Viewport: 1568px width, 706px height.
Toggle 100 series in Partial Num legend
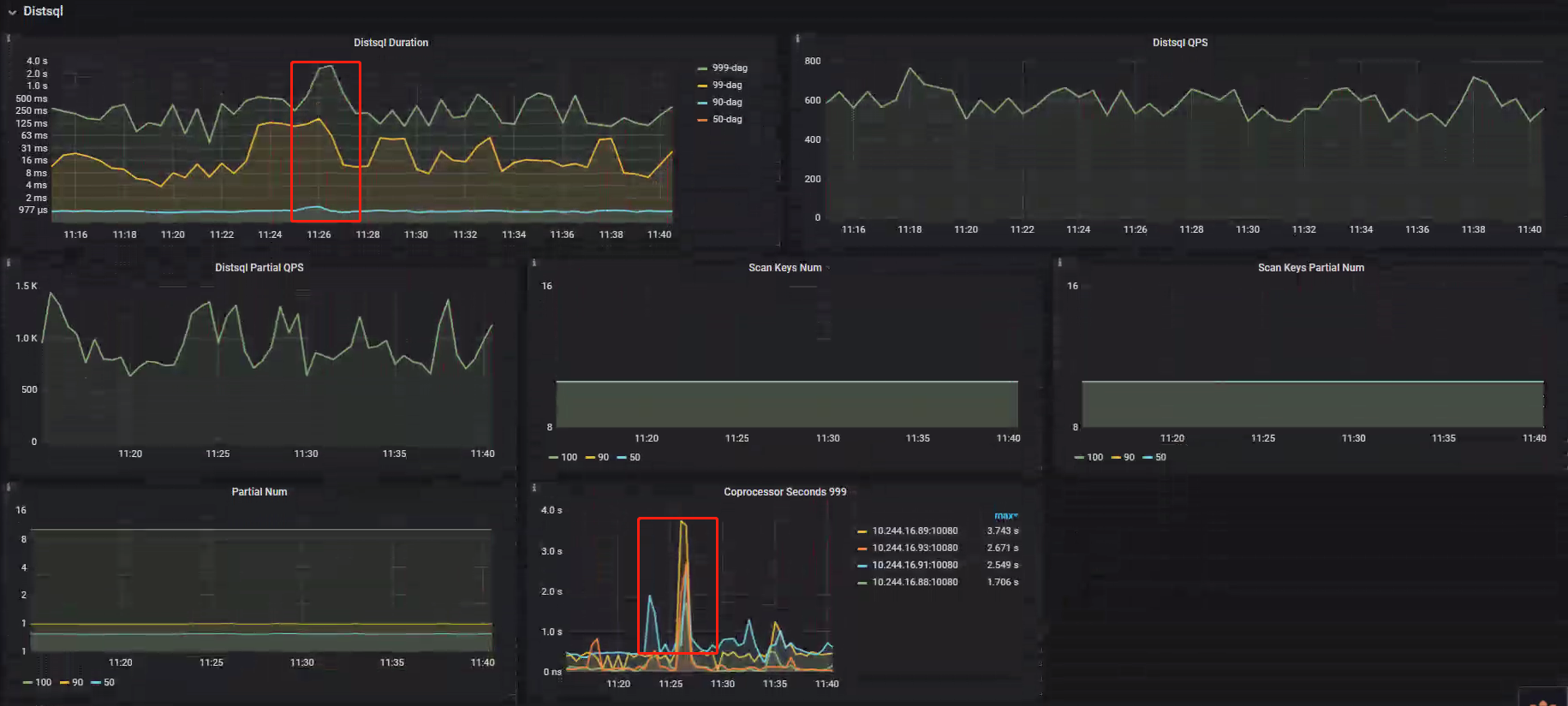pos(43,682)
